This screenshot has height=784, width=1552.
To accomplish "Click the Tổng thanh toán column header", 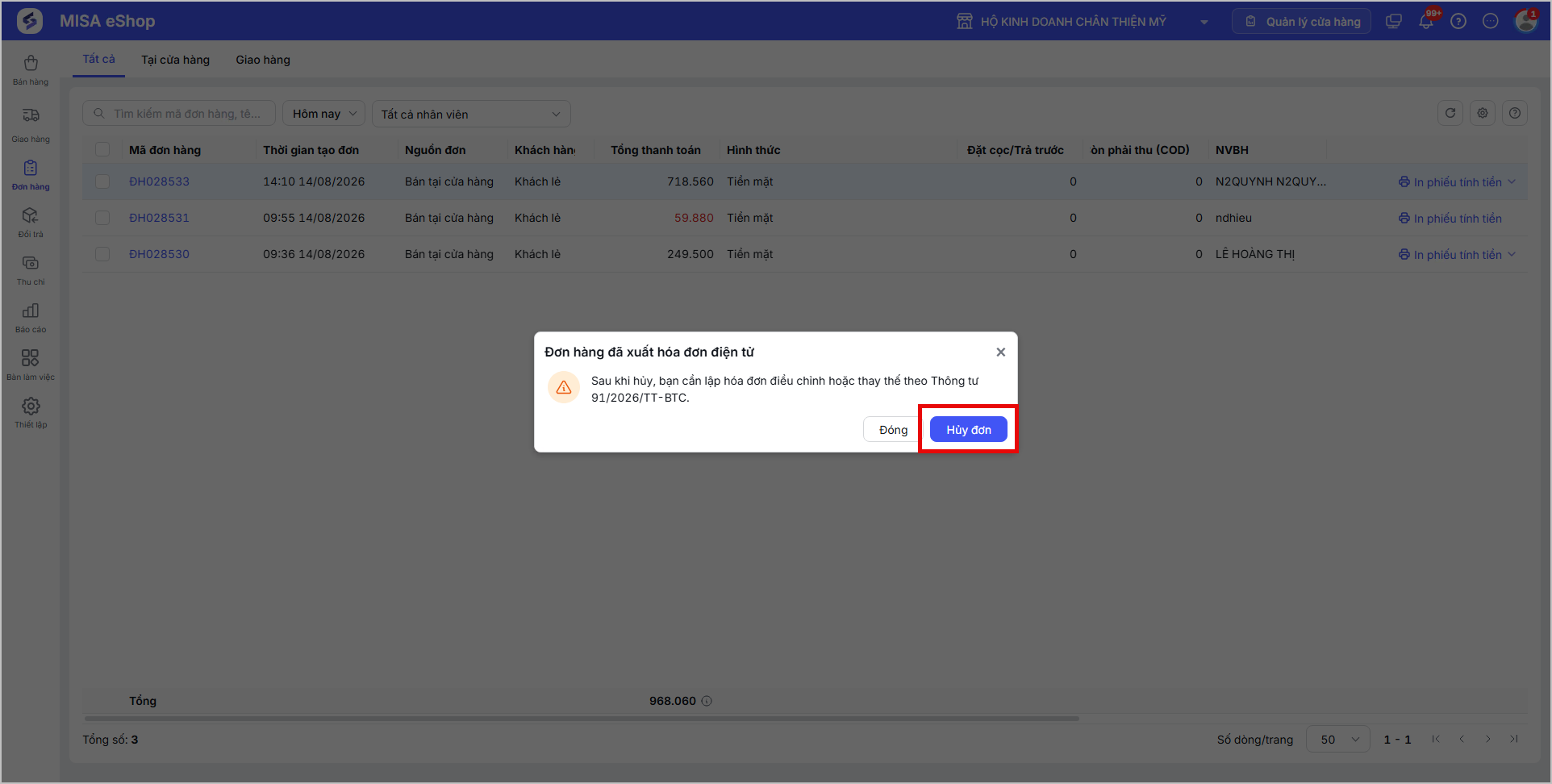I will (655, 150).
